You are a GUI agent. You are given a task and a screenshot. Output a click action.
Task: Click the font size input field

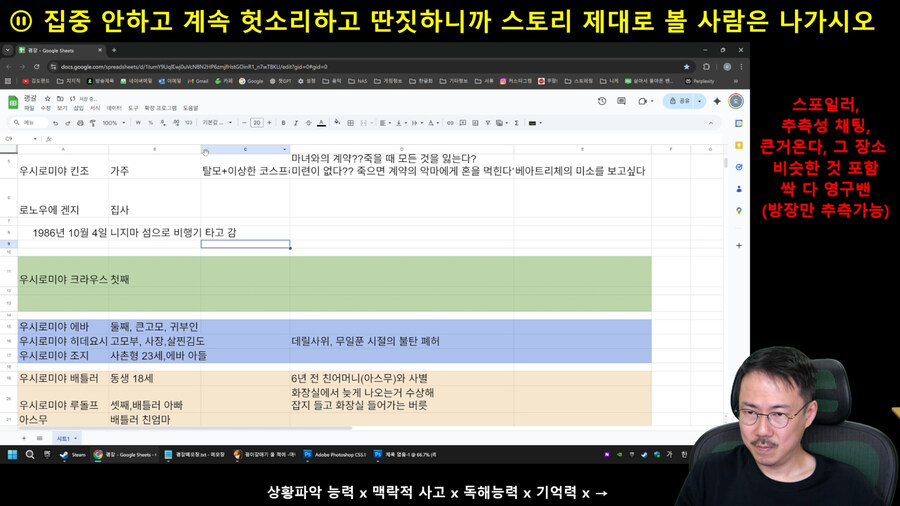tap(257, 123)
